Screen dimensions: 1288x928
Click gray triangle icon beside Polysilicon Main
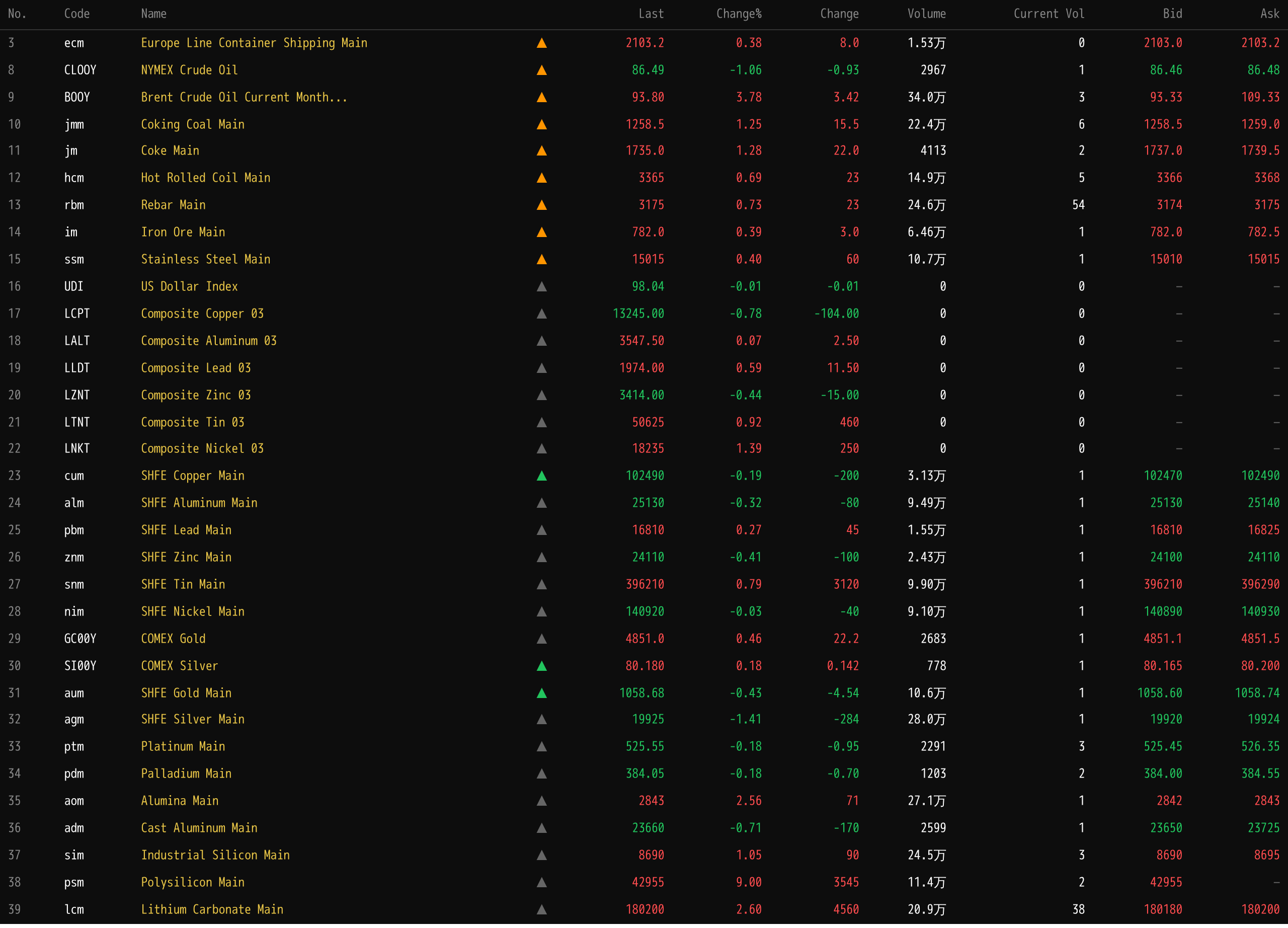(542, 883)
